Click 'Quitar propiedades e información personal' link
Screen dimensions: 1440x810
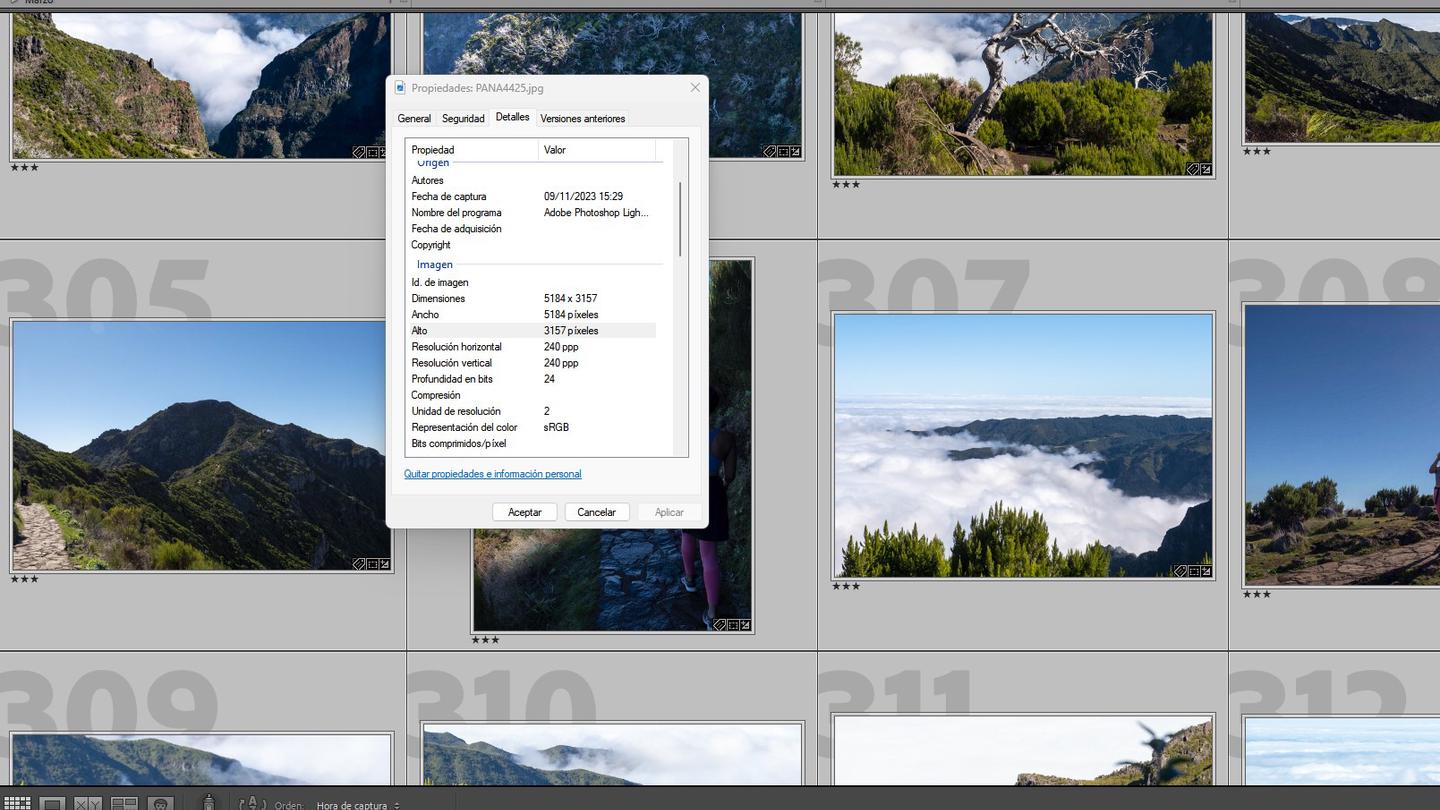[x=492, y=474]
